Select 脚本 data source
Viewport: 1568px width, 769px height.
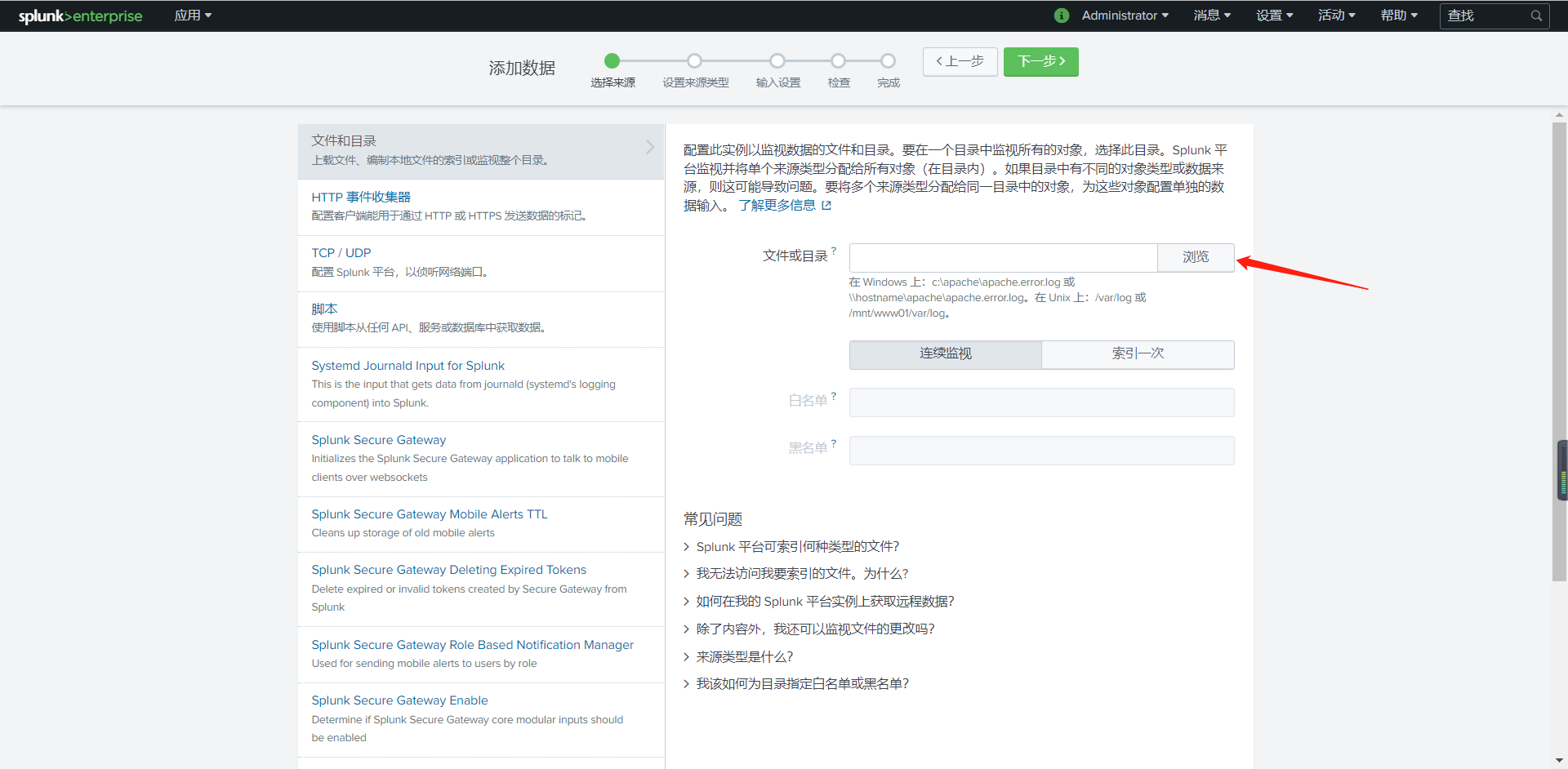pos(481,319)
